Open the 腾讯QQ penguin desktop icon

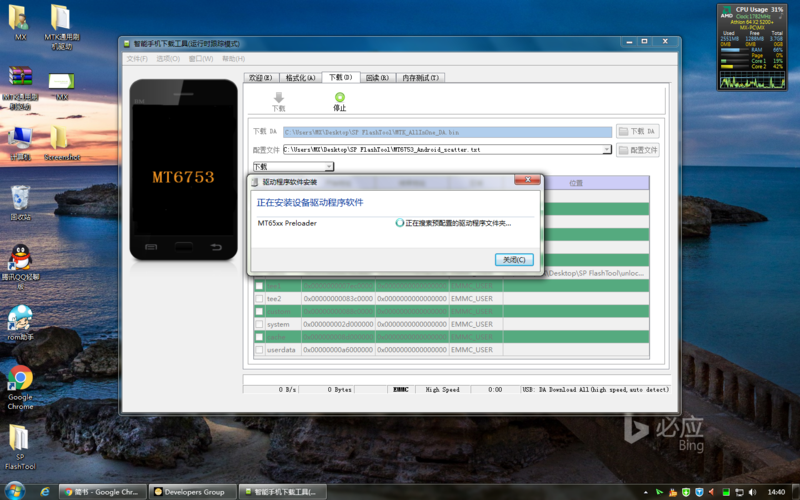(20, 260)
